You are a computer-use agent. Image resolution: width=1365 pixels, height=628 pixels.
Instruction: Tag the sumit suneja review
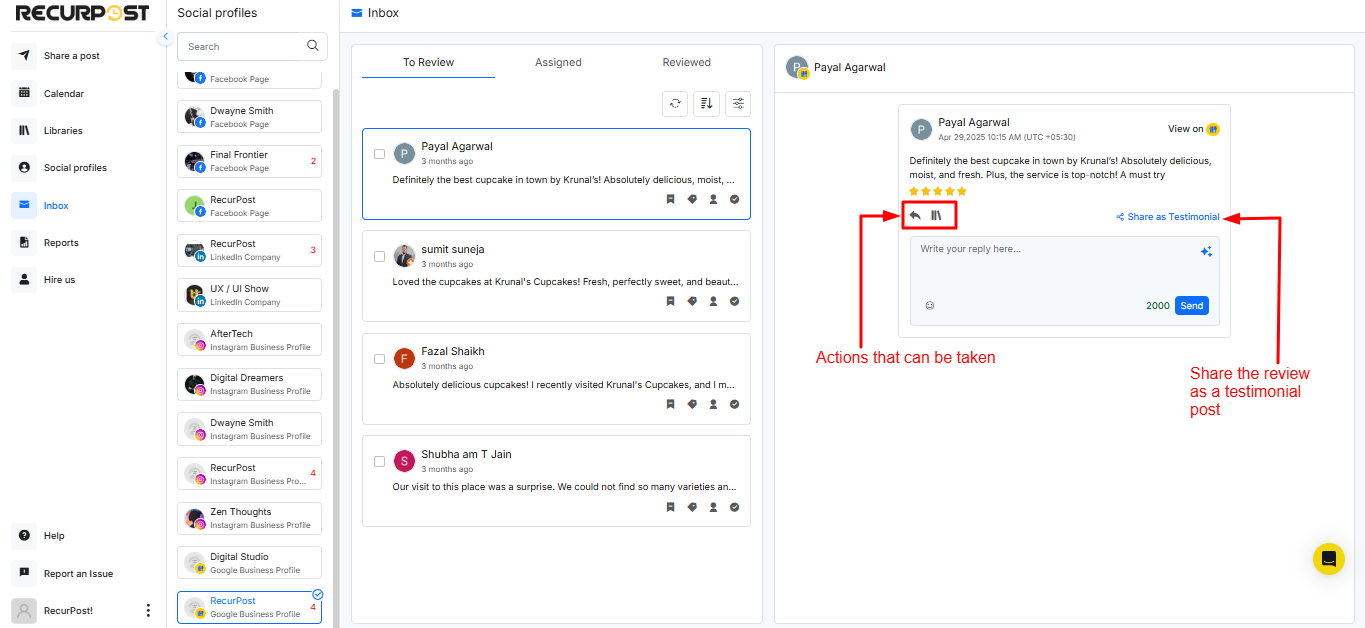point(692,301)
